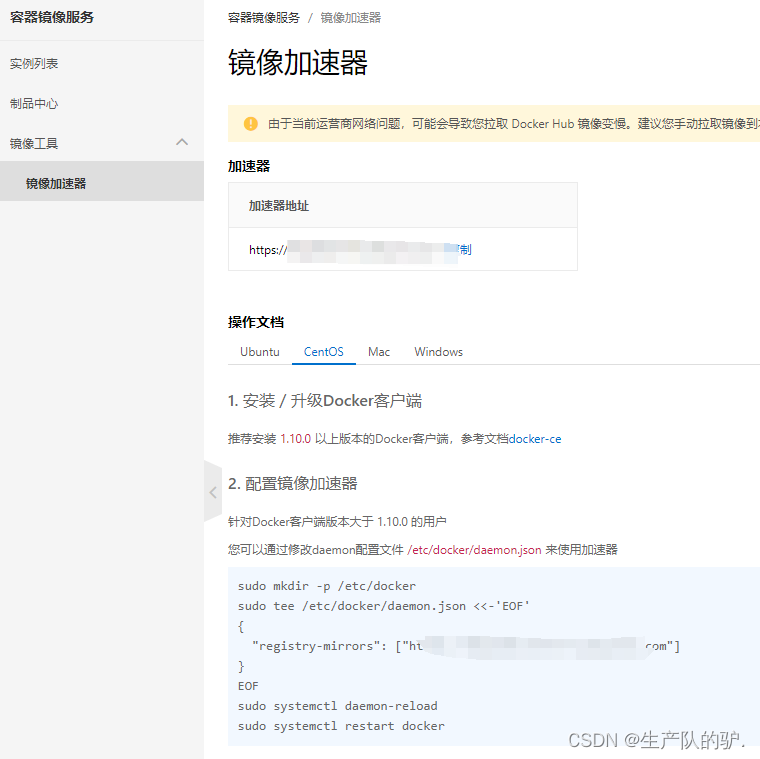Click the 容器镜像服务 sidebar title
The height and width of the screenshot is (759, 760).
click(52, 17)
